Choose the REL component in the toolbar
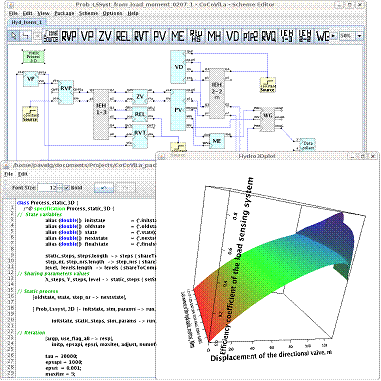The width and height of the screenshot is (381, 381). click(x=123, y=36)
